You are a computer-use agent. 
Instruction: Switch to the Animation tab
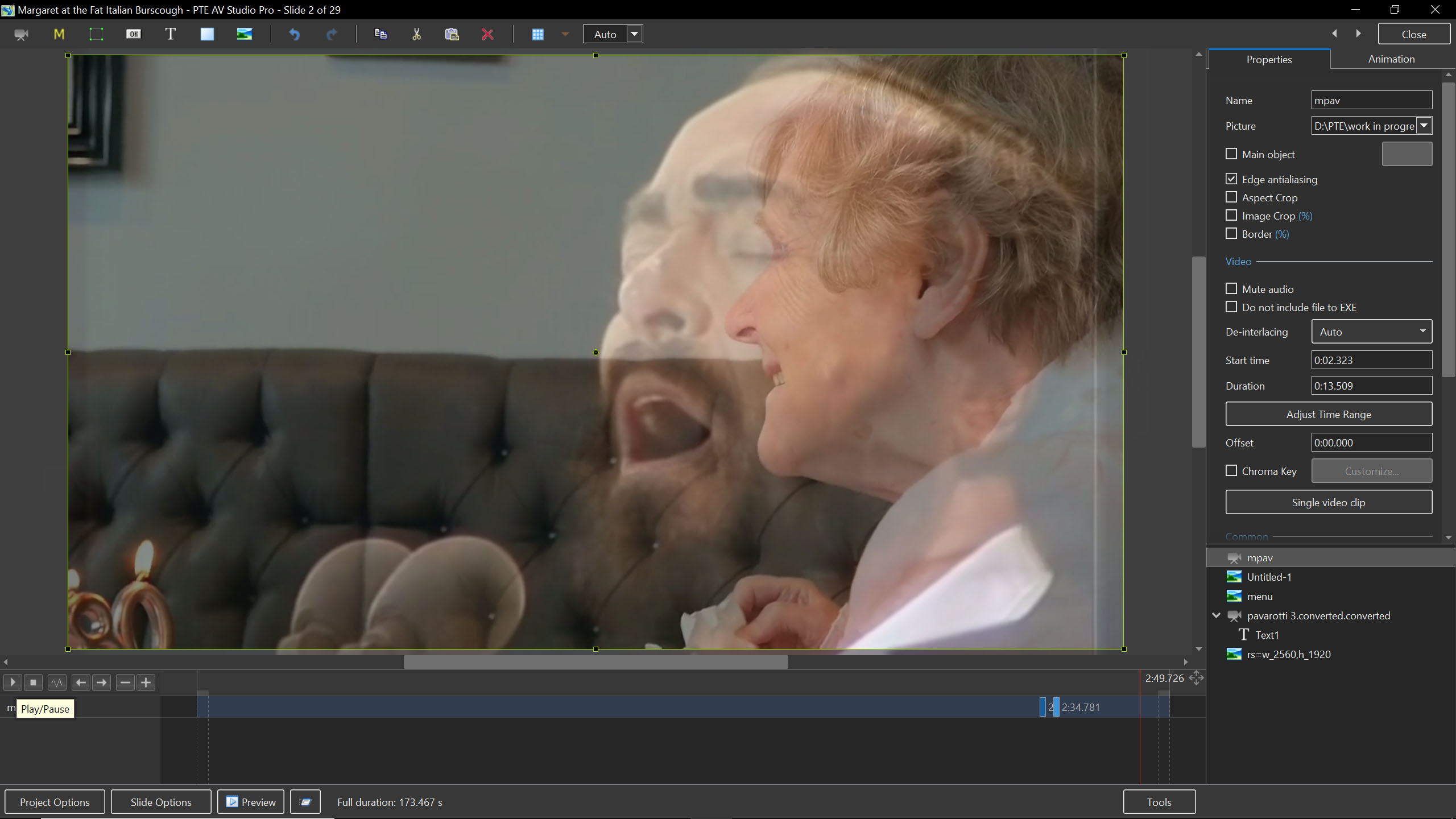(x=1391, y=59)
